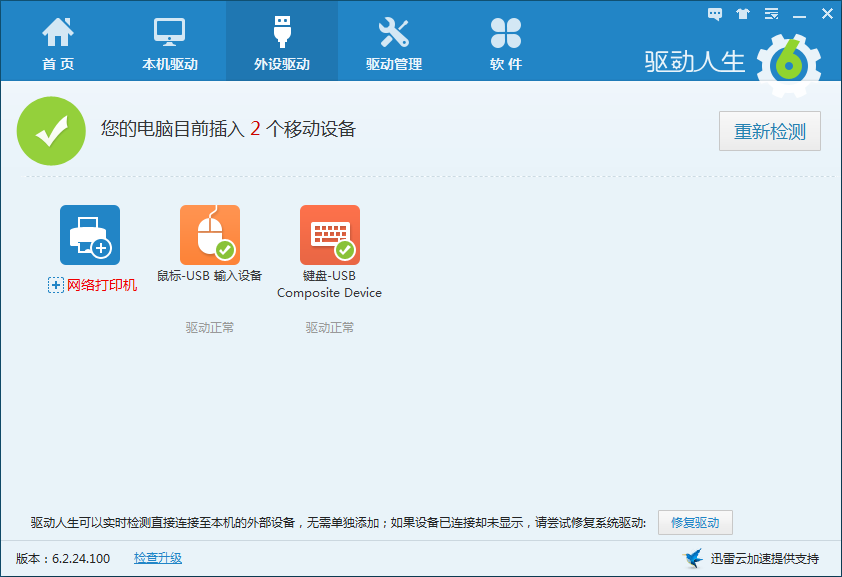Viewport: 842px width, 577px height.
Task: Select the USB keyboard Composite Device icon
Action: (x=330, y=235)
